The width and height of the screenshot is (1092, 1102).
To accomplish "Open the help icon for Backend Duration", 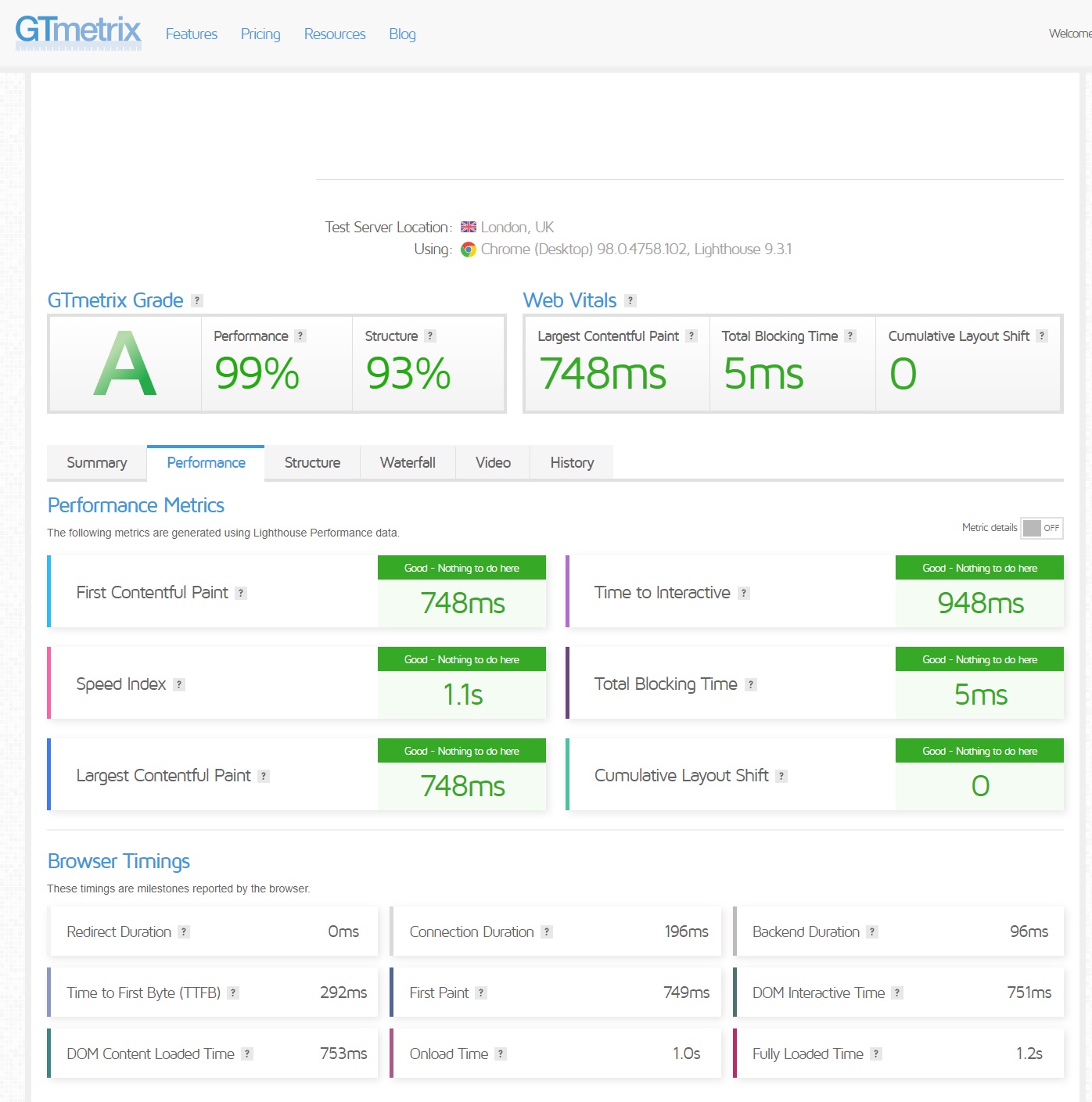I will [872, 931].
